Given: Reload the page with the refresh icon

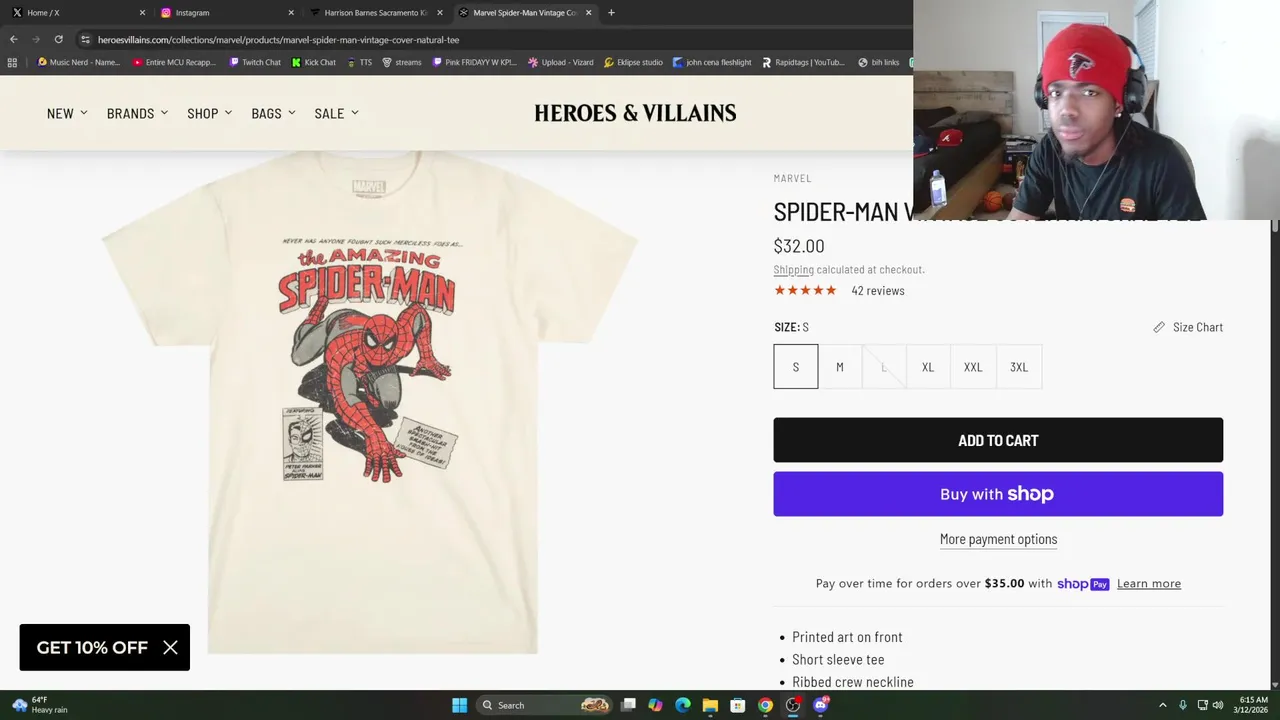Looking at the screenshot, I should [x=59, y=39].
